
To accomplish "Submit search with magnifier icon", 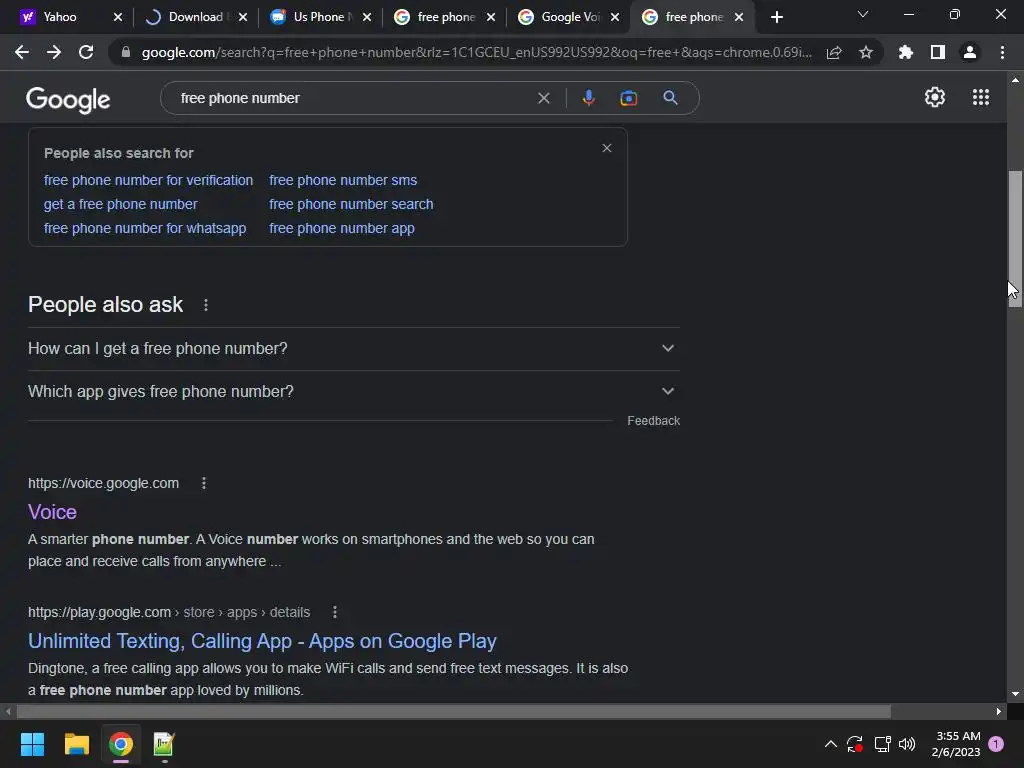I will click(x=670, y=98).
